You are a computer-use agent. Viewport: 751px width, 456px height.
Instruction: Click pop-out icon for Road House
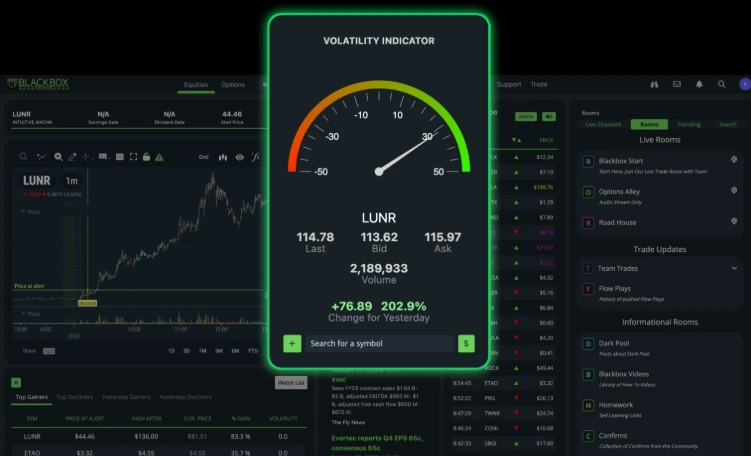point(734,221)
